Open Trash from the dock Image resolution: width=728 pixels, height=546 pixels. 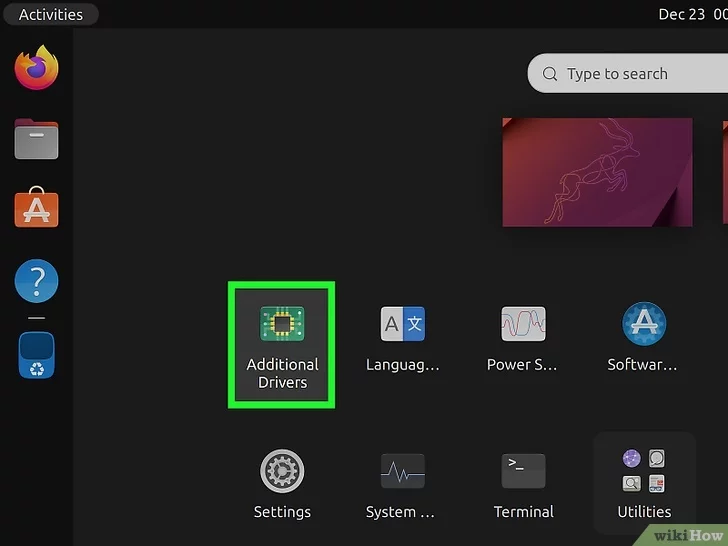tap(36, 355)
